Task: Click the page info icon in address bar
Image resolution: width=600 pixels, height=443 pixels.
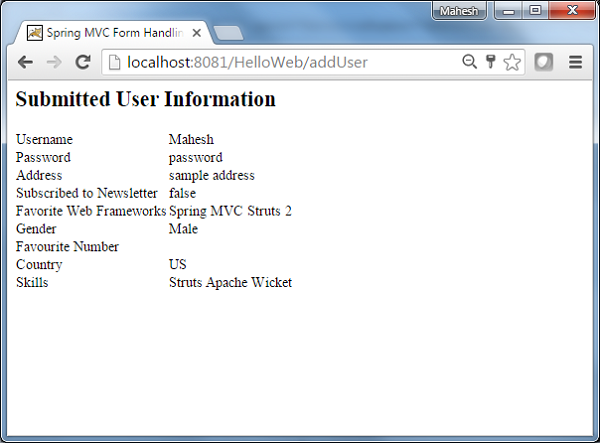Action: 115,62
